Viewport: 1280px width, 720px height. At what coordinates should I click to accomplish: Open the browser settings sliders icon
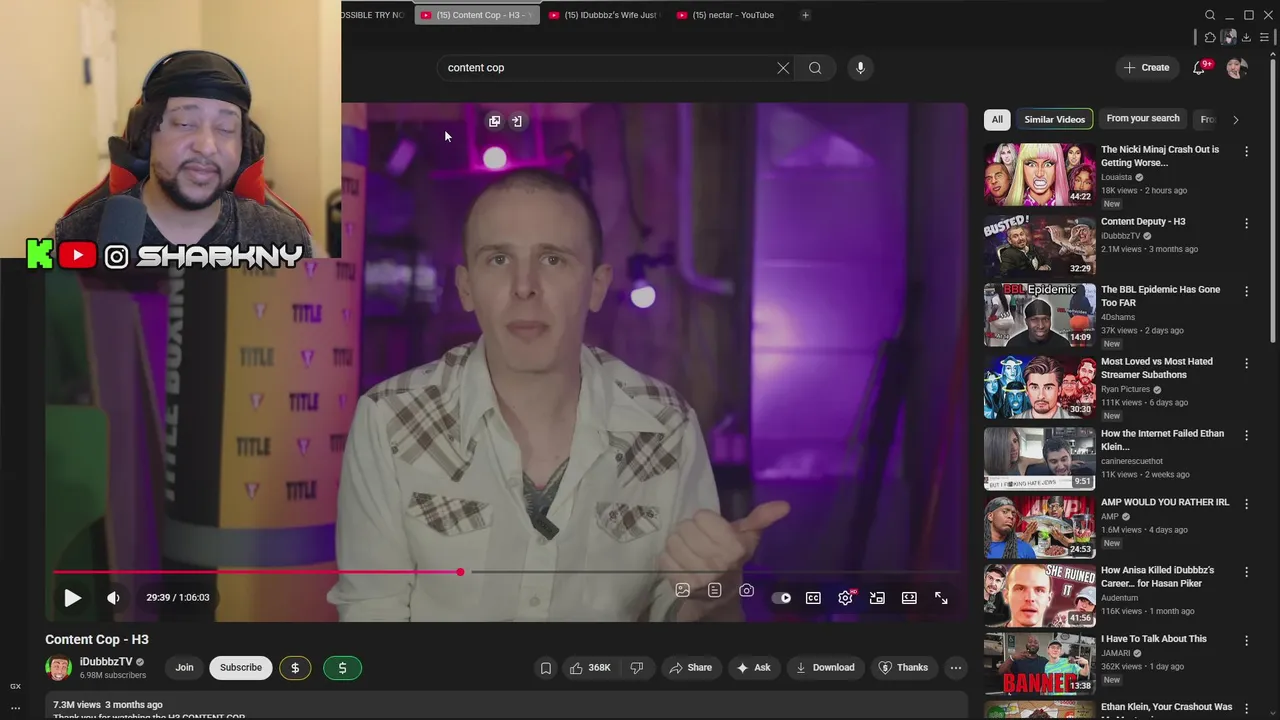[x=1265, y=38]
